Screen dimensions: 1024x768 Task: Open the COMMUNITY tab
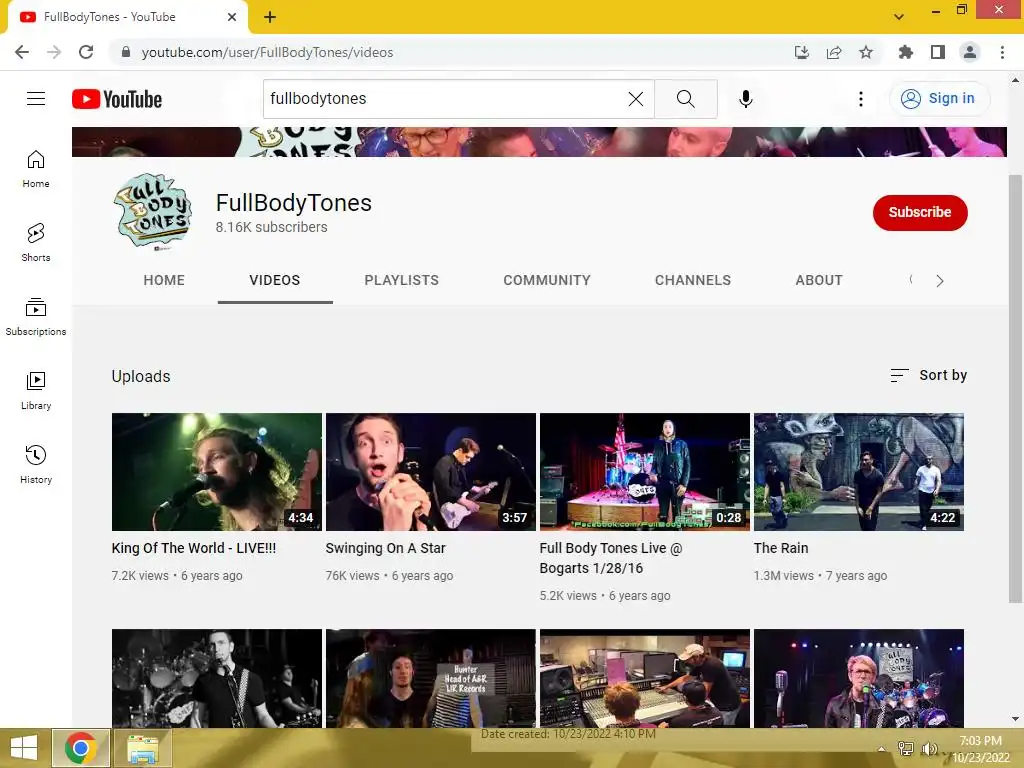[547, 280]
